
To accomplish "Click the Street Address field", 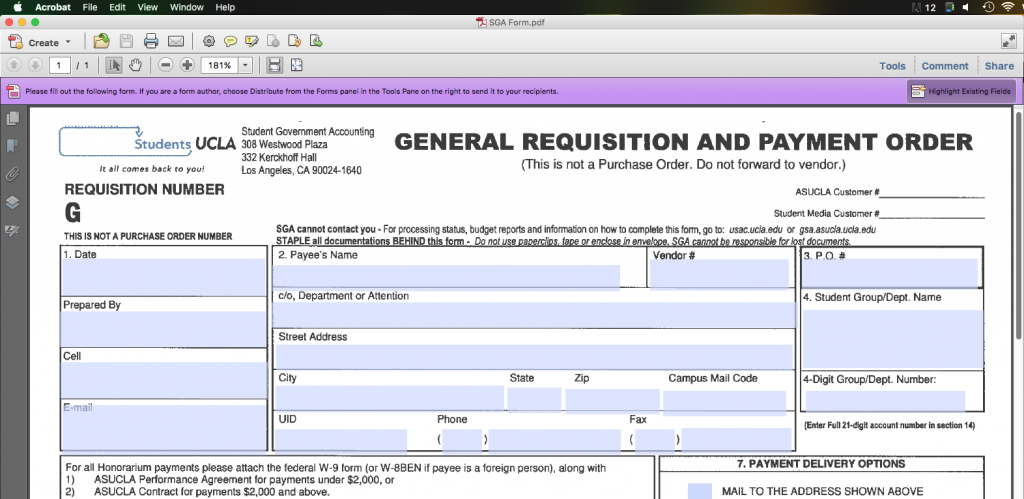I will 534,357.
